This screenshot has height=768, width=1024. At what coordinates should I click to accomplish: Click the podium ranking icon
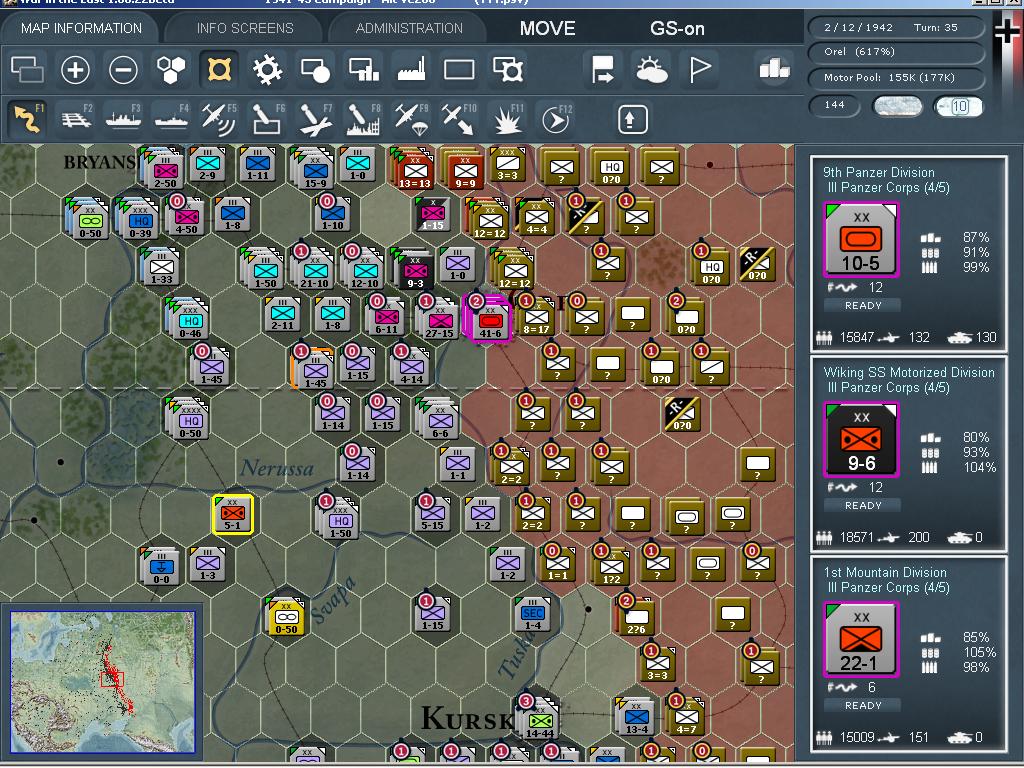tap(774, 69)
